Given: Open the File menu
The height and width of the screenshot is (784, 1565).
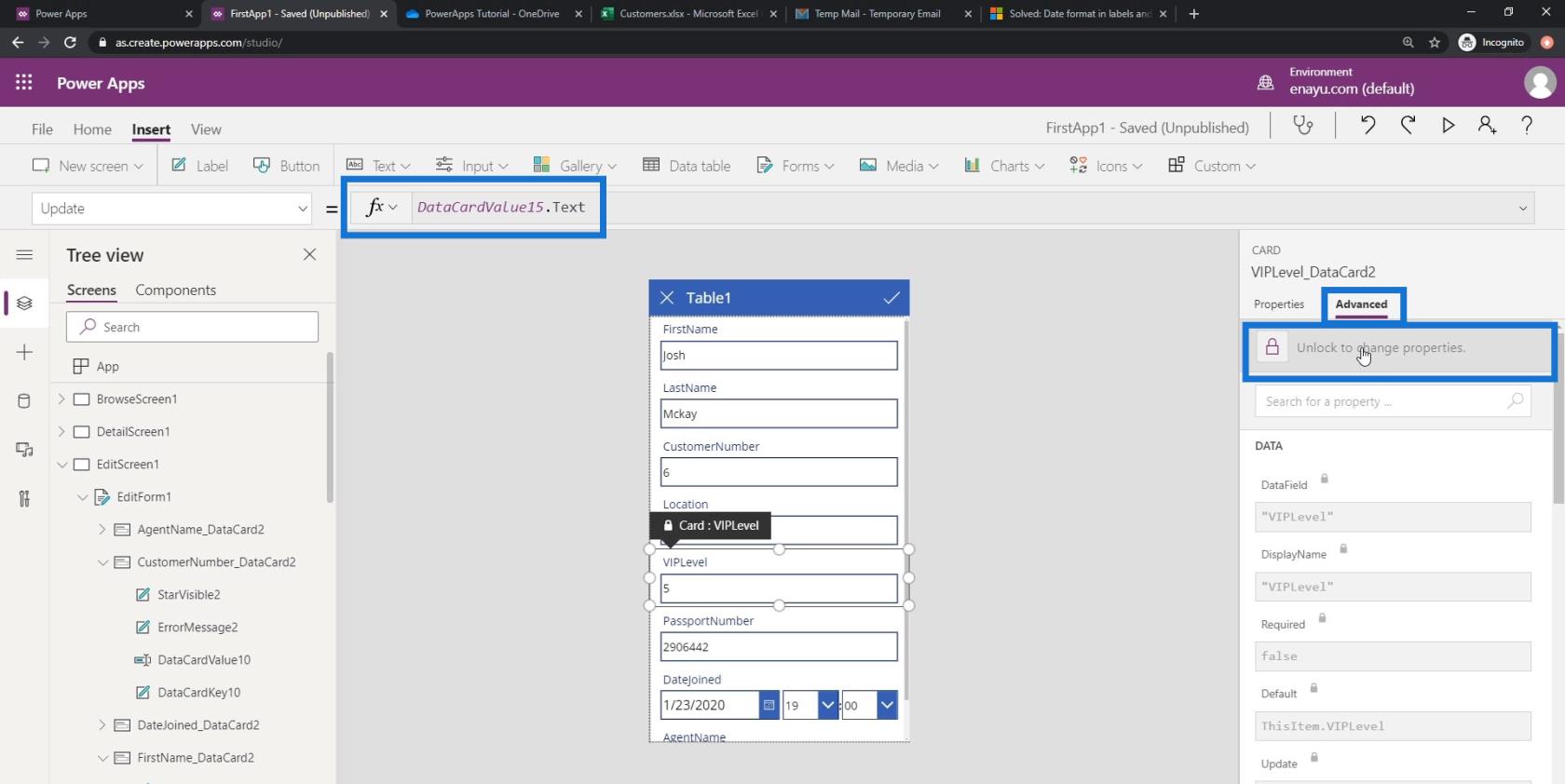Looking at the screenshot, I should 42,128.
